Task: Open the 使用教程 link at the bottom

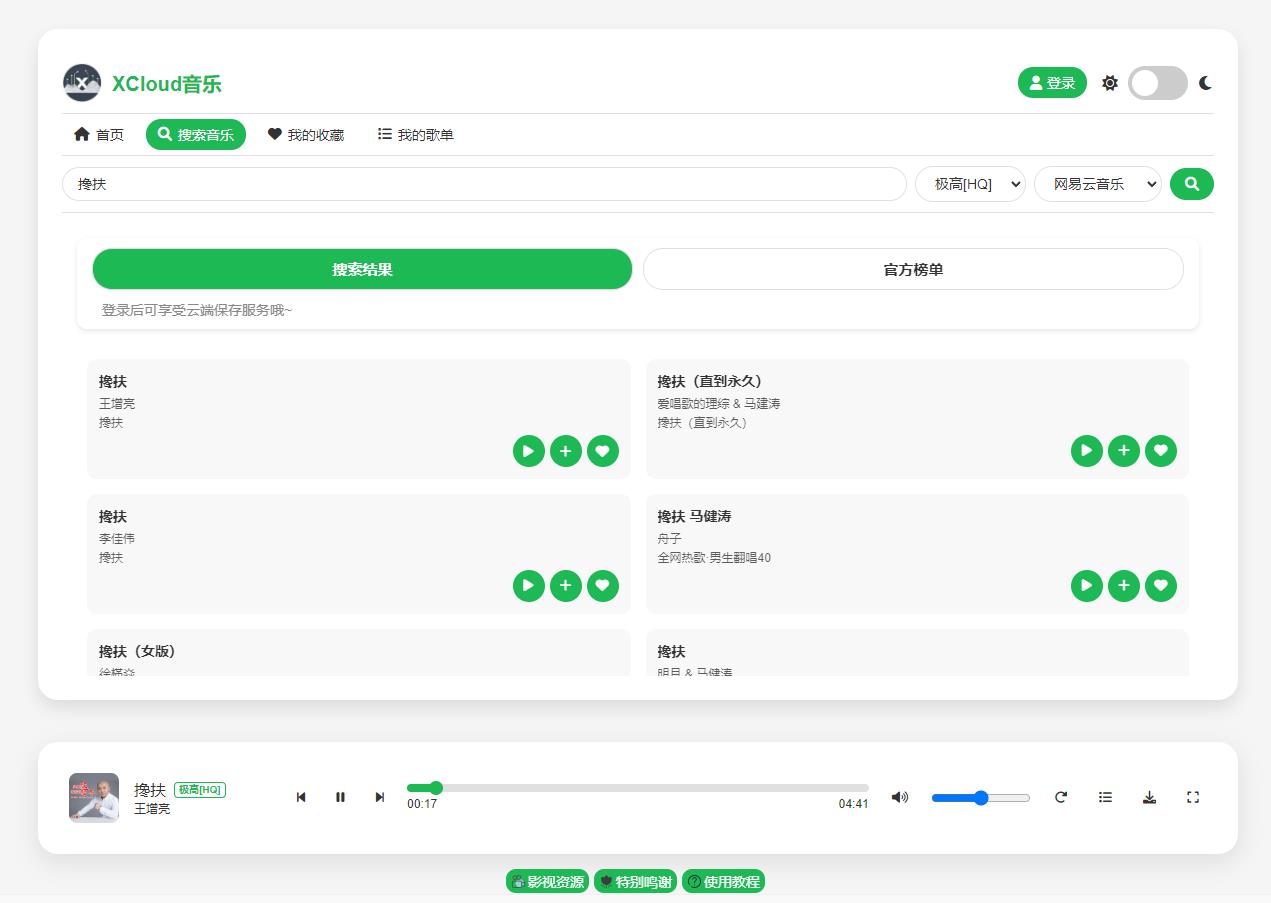Action: (x=723, y=881)
